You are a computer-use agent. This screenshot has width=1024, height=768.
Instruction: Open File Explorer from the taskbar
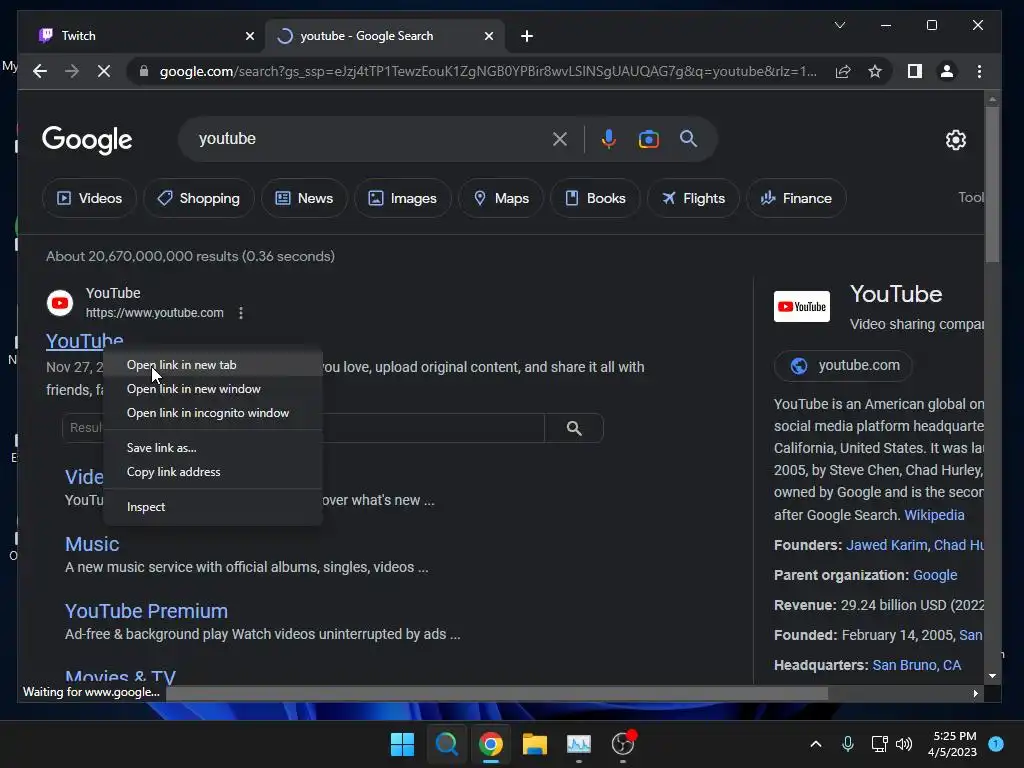point(534,744)
